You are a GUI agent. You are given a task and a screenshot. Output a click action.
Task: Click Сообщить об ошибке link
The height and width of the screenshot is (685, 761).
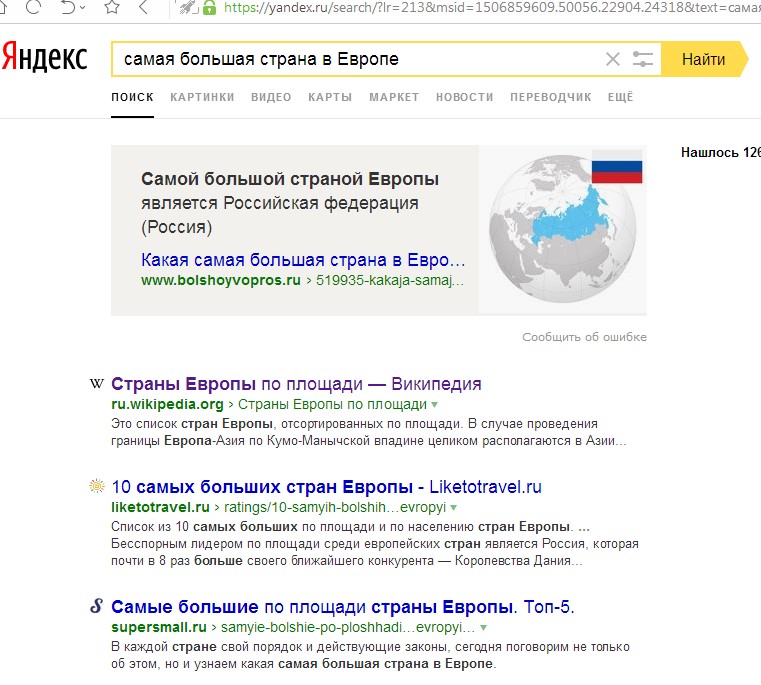point(584,337)
